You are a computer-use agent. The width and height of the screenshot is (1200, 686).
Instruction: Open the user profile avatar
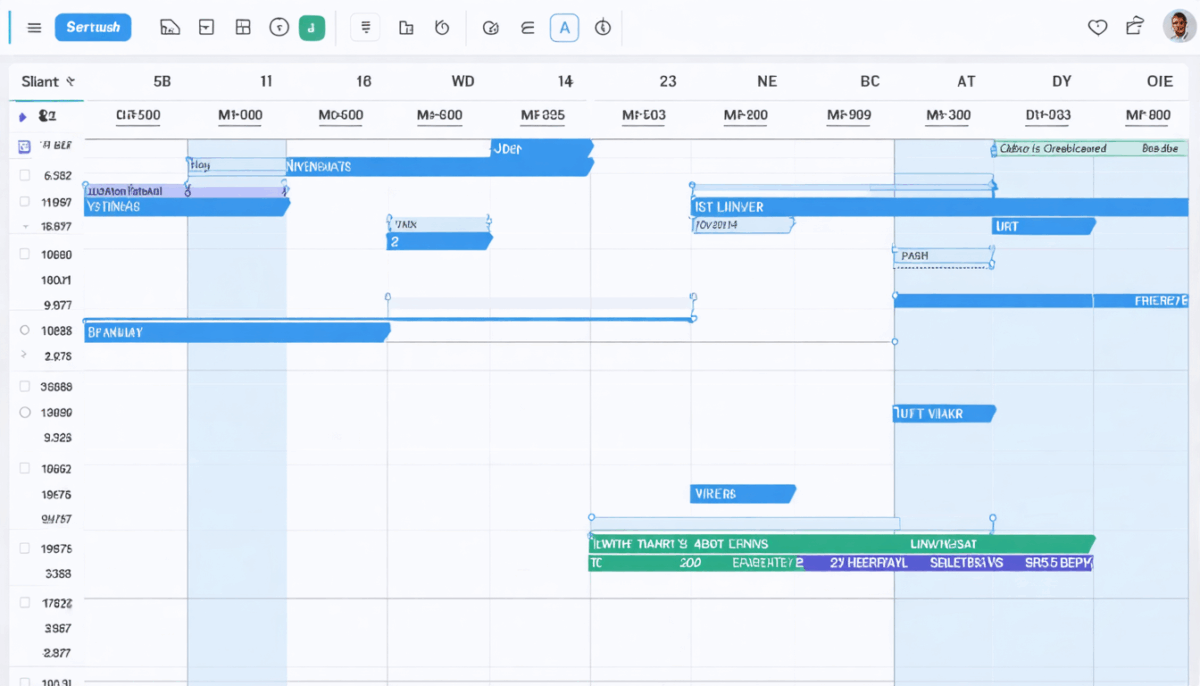tap(1179, 27)
